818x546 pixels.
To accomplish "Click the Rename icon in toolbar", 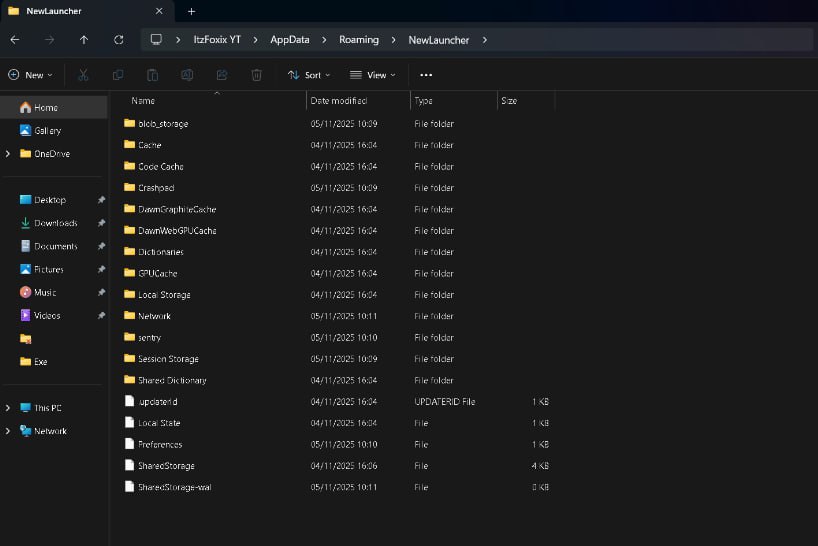I will point(187,75).
